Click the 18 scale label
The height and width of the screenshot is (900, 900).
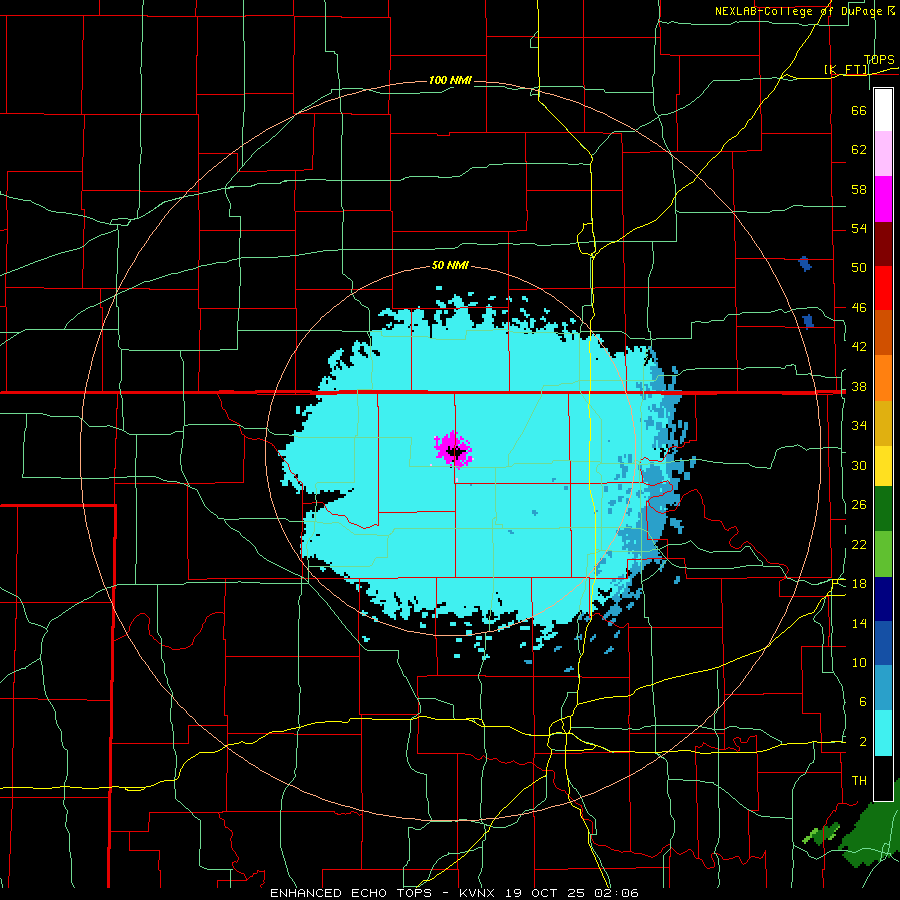click(x=859, y=584)
